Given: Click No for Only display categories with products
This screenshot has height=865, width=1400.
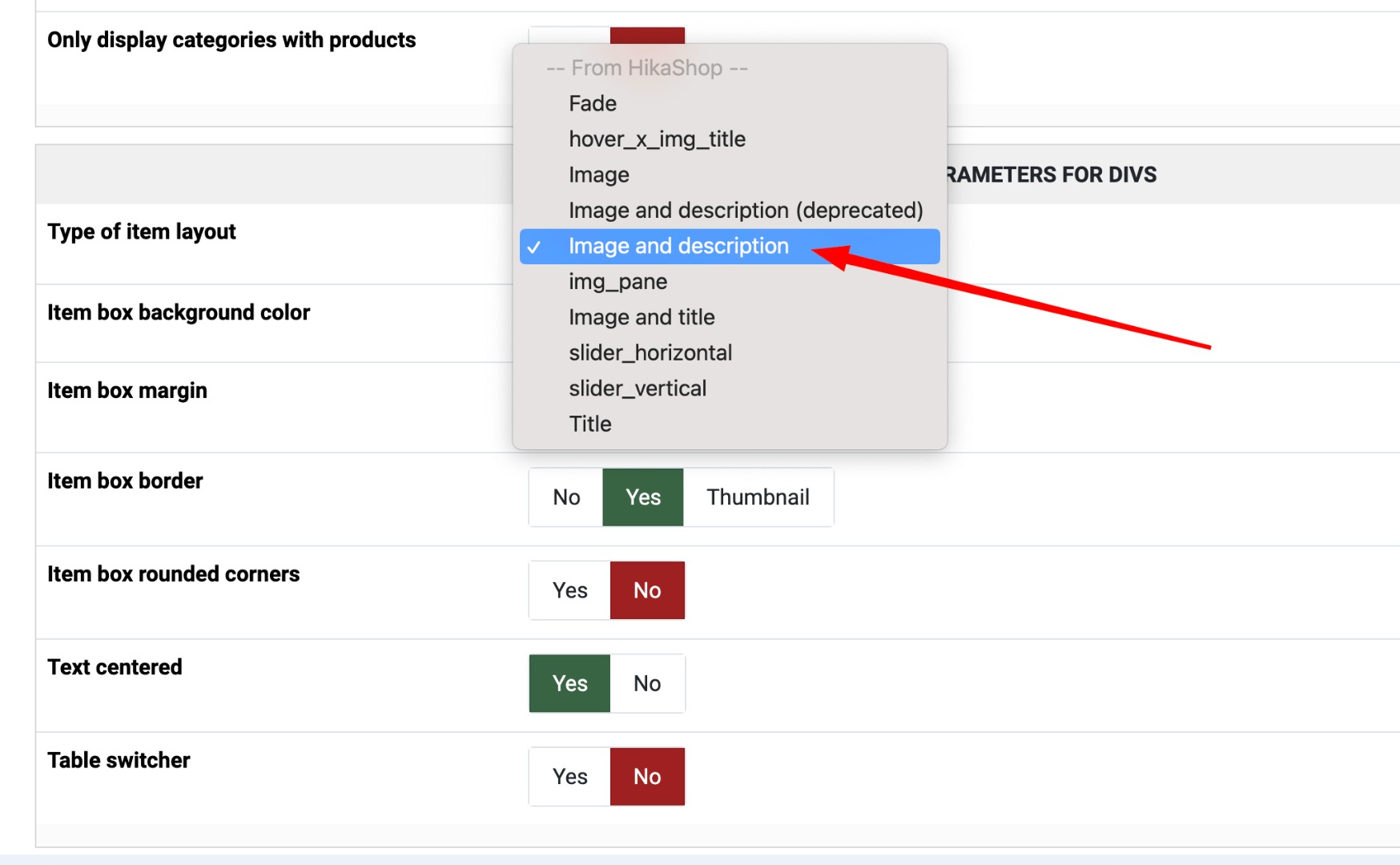Looking at the screenshot, I should coord(647,34).
